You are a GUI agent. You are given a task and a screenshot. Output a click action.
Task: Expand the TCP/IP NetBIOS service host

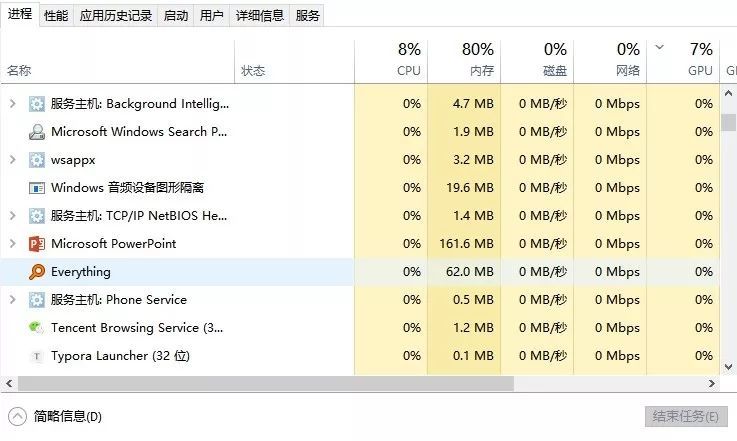(x=13, y=215)
